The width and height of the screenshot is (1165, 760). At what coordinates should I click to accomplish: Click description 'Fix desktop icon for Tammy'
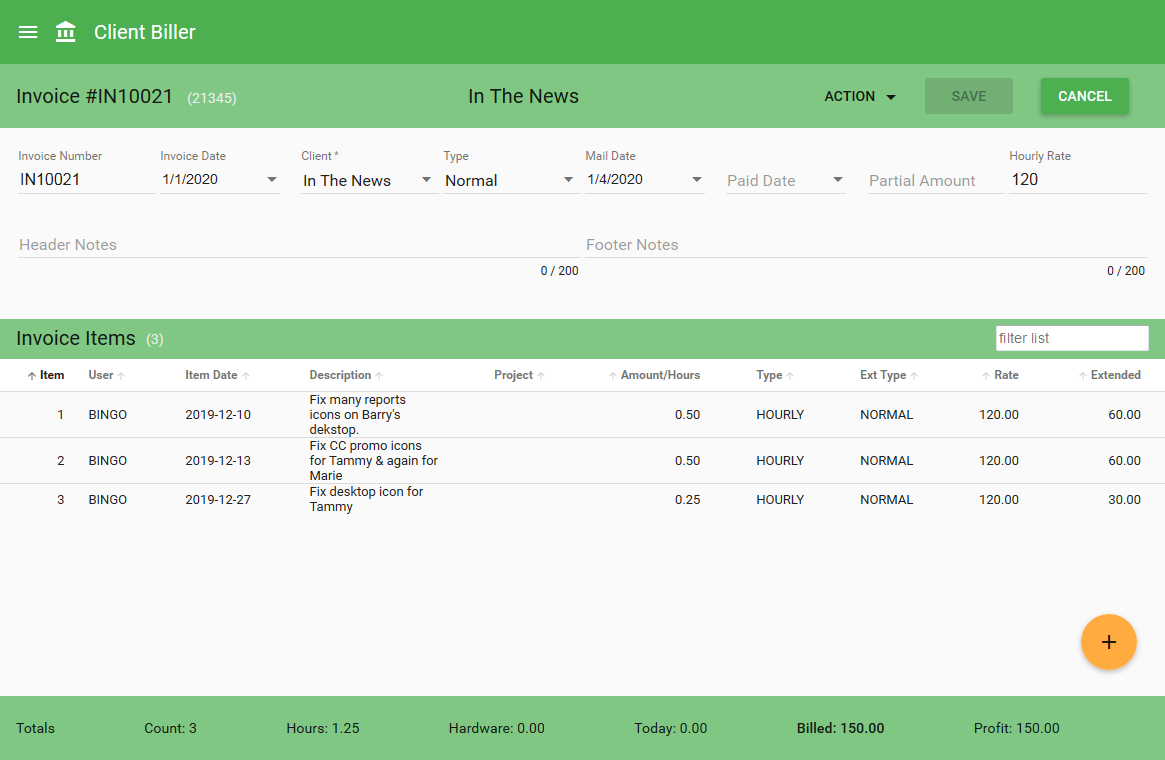coord(366,499)
